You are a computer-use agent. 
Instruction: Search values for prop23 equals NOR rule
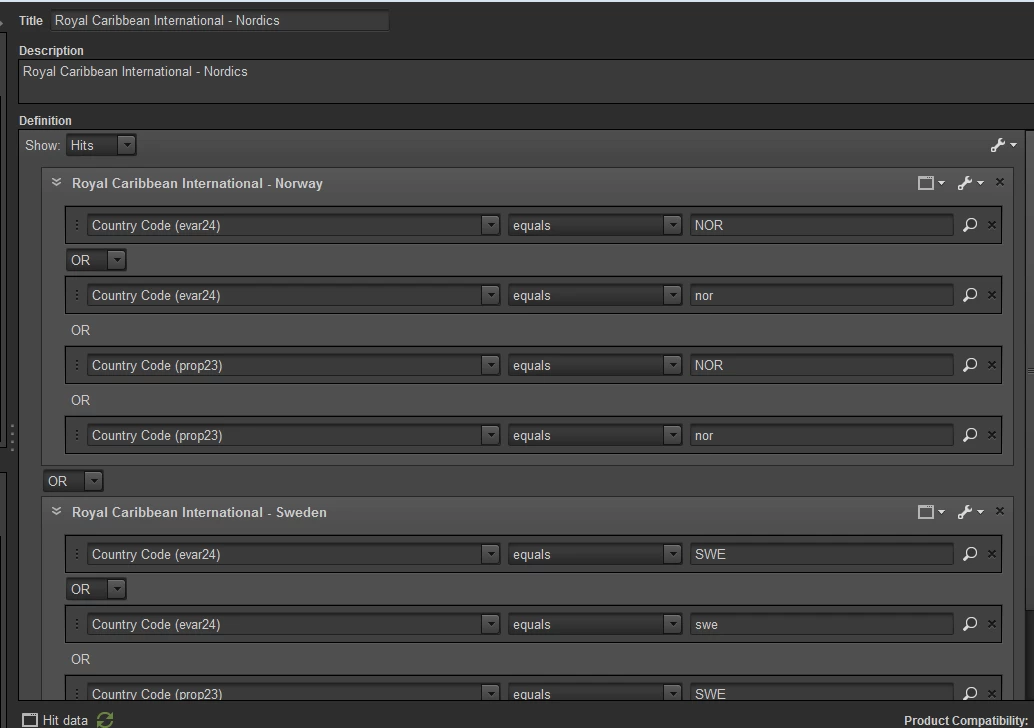tap(969, 365)
